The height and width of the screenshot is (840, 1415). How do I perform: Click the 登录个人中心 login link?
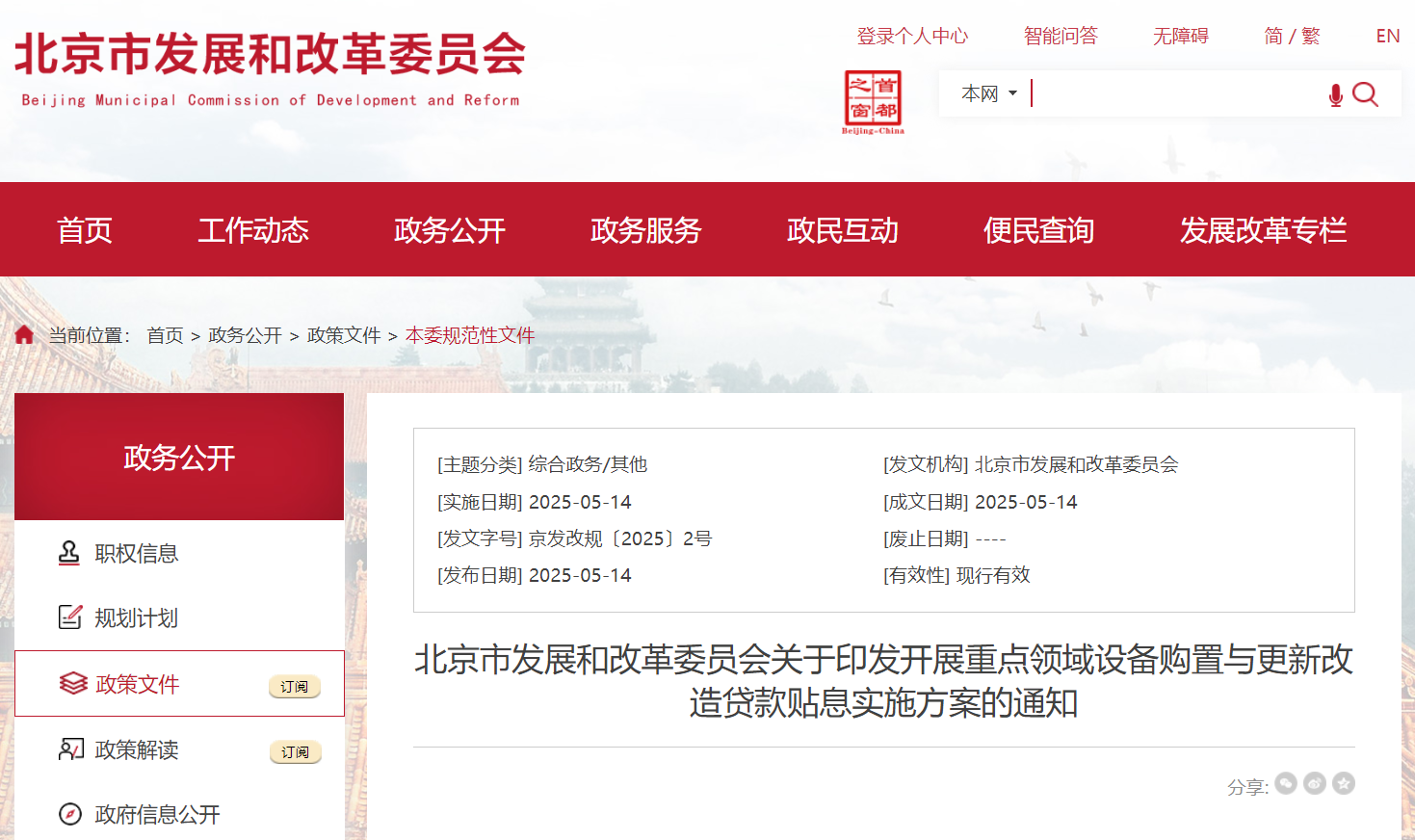[x=912, y=37]
